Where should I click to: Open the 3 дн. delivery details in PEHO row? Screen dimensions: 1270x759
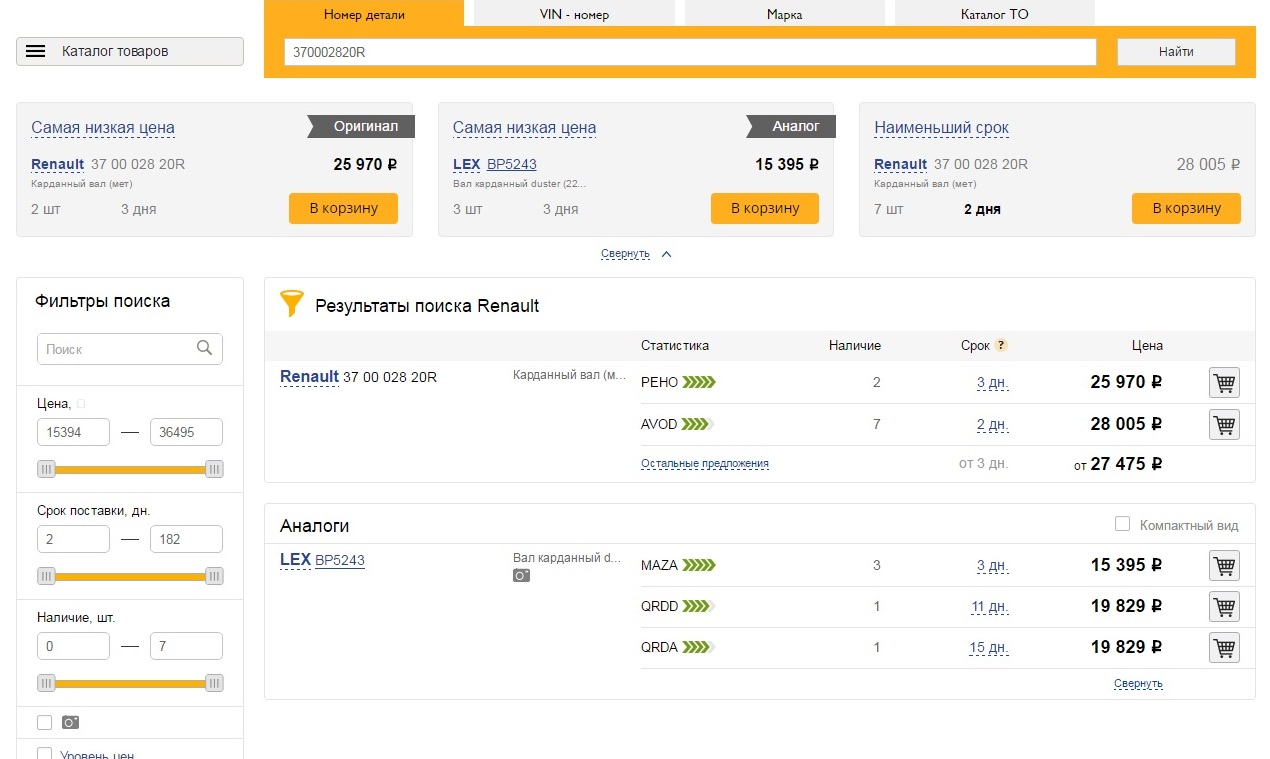coord(992,382)
